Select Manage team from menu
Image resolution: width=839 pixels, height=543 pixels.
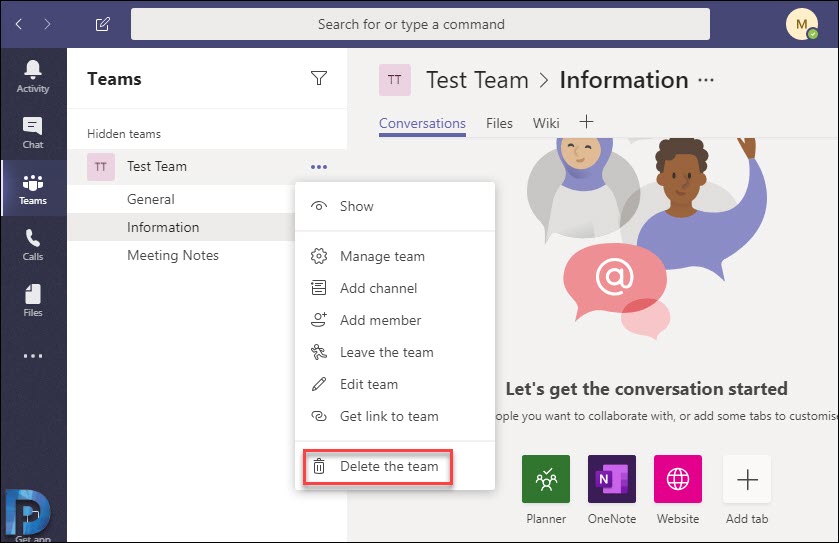(x=395, y=256)
